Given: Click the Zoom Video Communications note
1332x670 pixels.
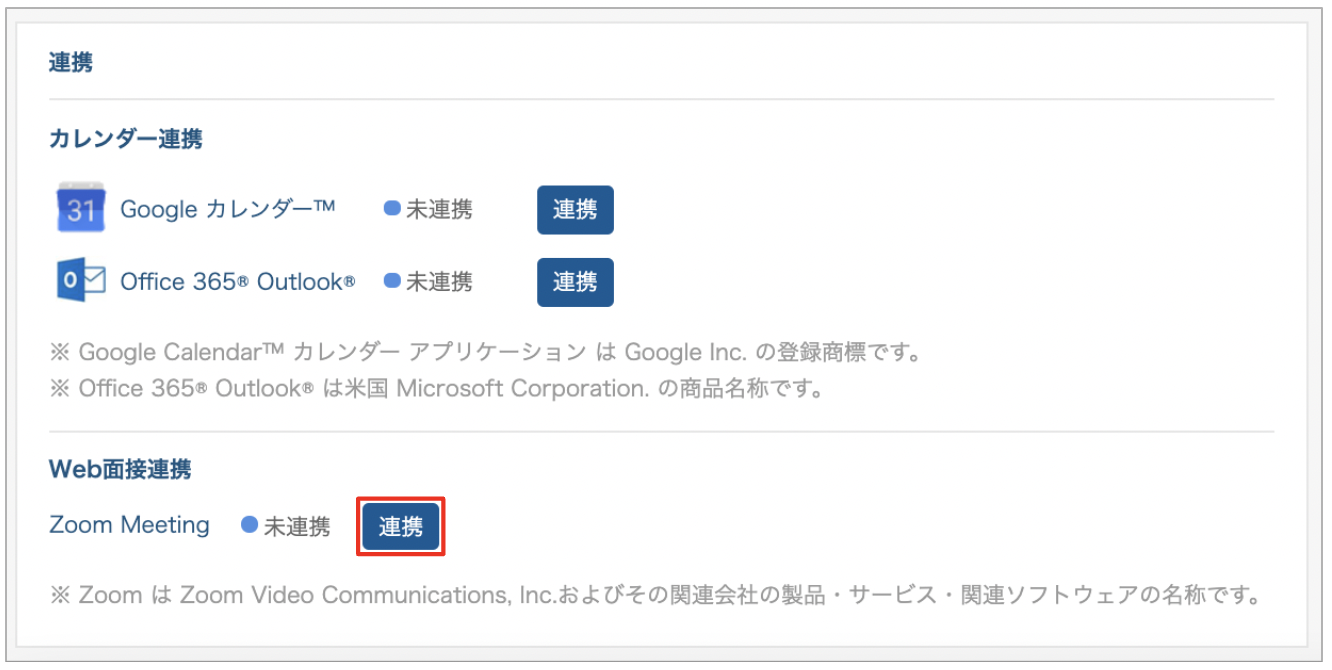Looking at the screenshot, I should point(654,596).
